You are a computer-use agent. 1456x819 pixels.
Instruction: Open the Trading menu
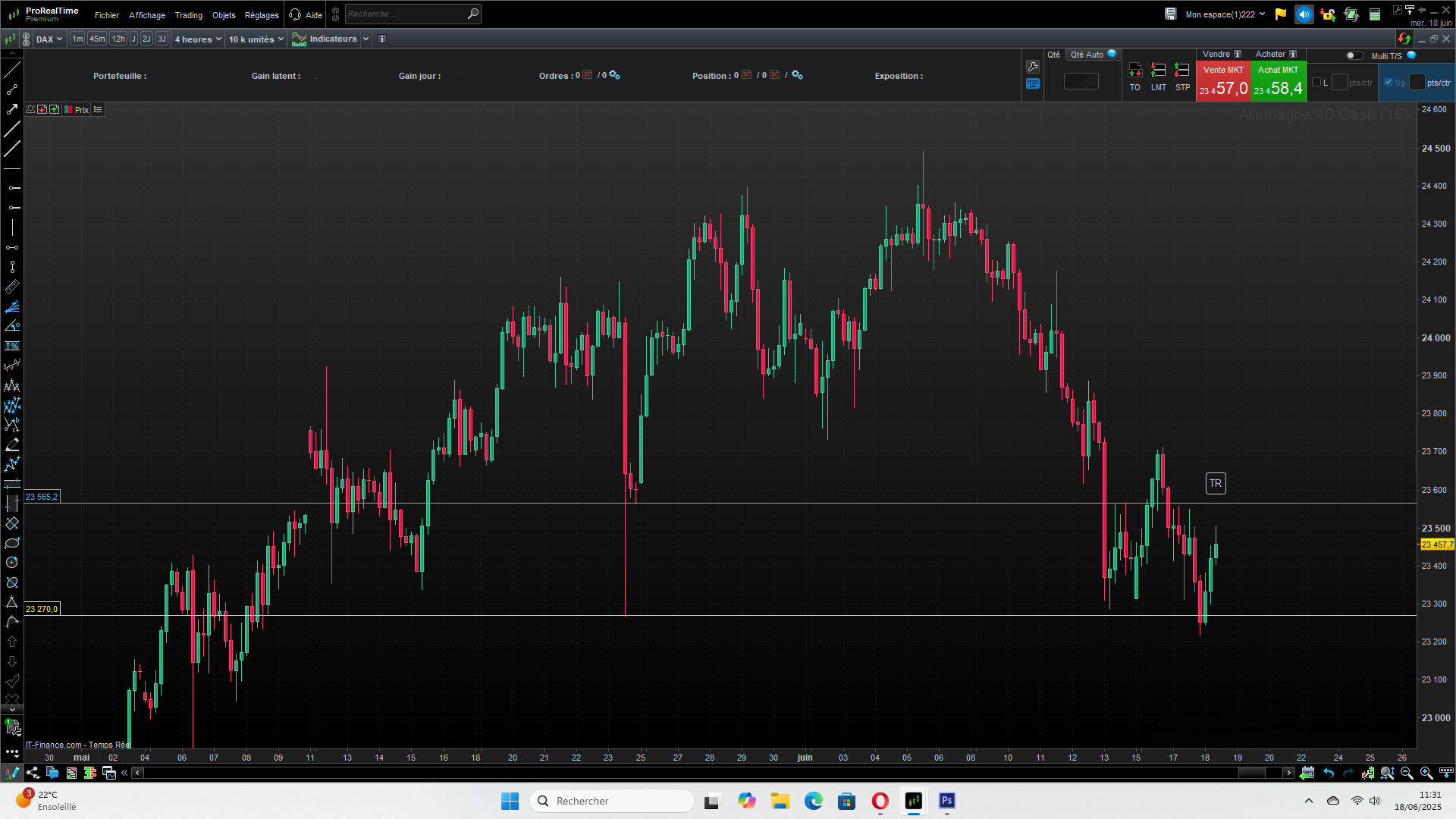(188, 15)
